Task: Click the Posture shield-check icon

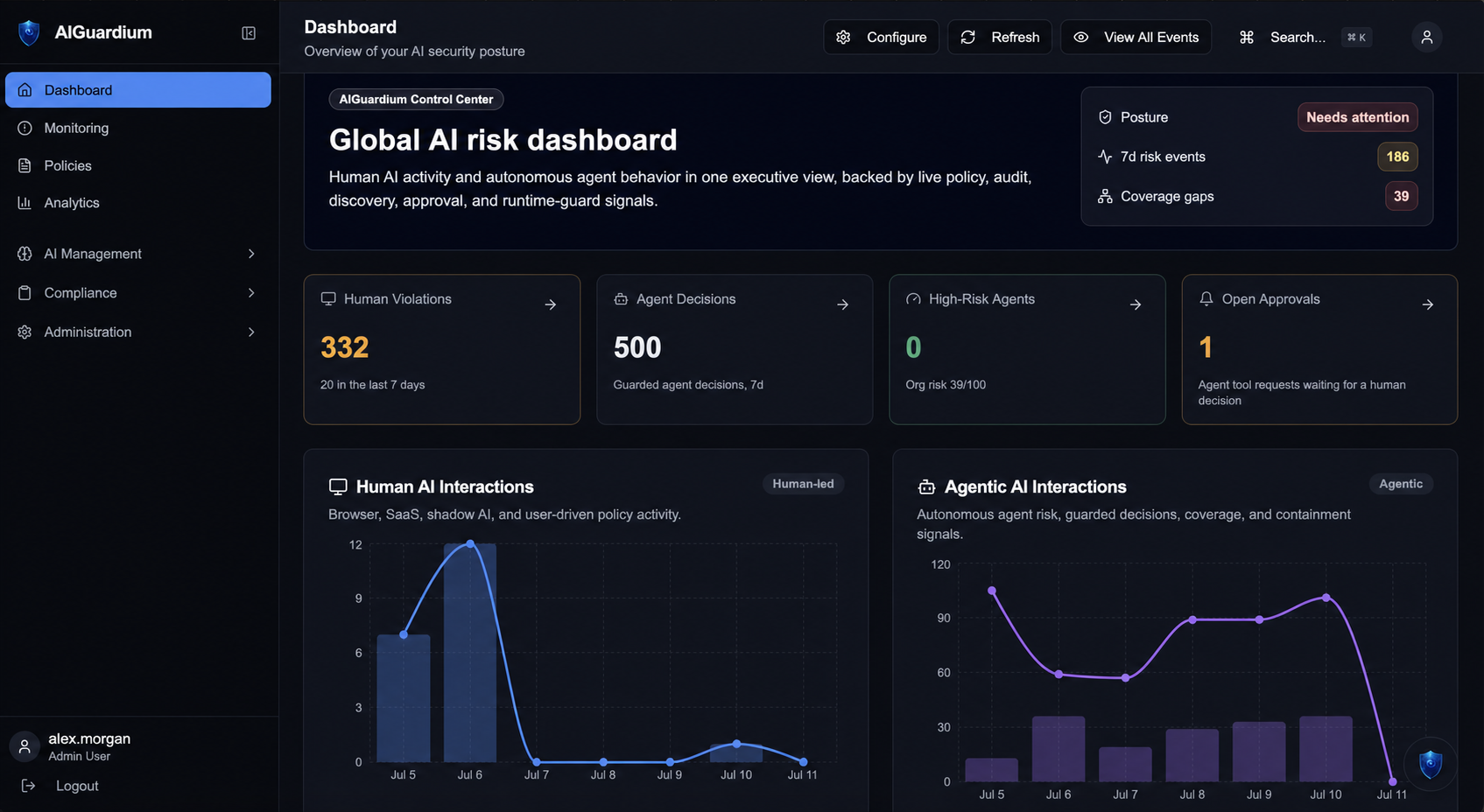Action: tap(1105, 117)
